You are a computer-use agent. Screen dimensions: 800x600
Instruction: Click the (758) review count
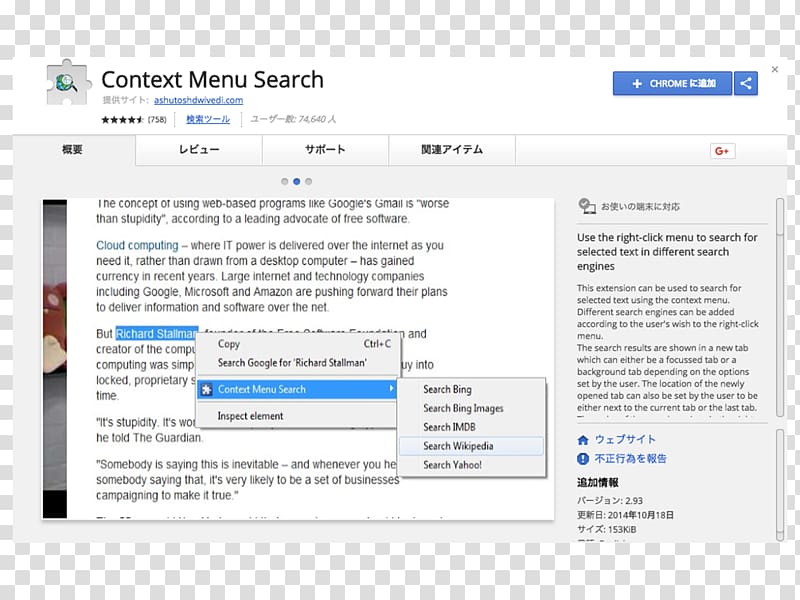[x=157, y=120]
